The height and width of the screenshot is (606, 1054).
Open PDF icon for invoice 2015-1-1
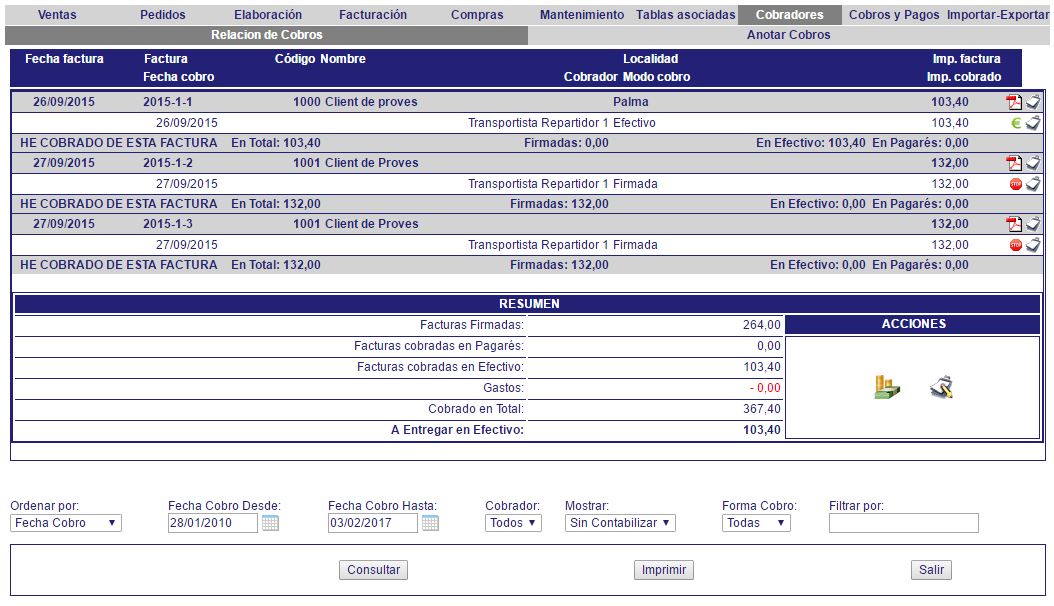point(1014,102)
